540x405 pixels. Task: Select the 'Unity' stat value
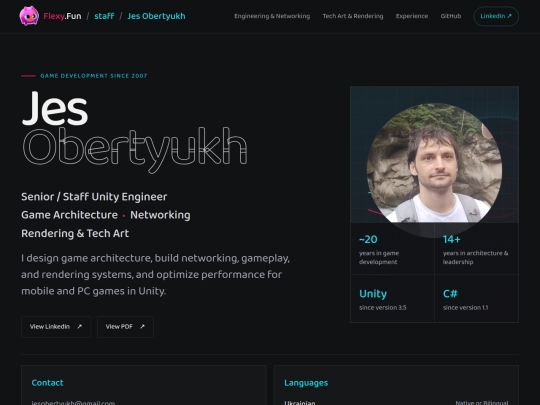click(373, 294)
